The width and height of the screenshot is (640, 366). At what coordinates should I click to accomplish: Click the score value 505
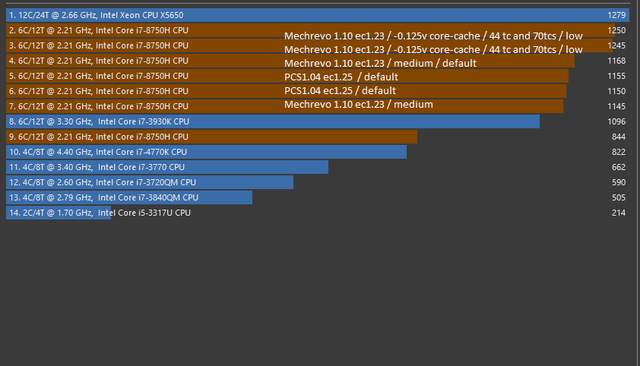click(x=618, y=197)
